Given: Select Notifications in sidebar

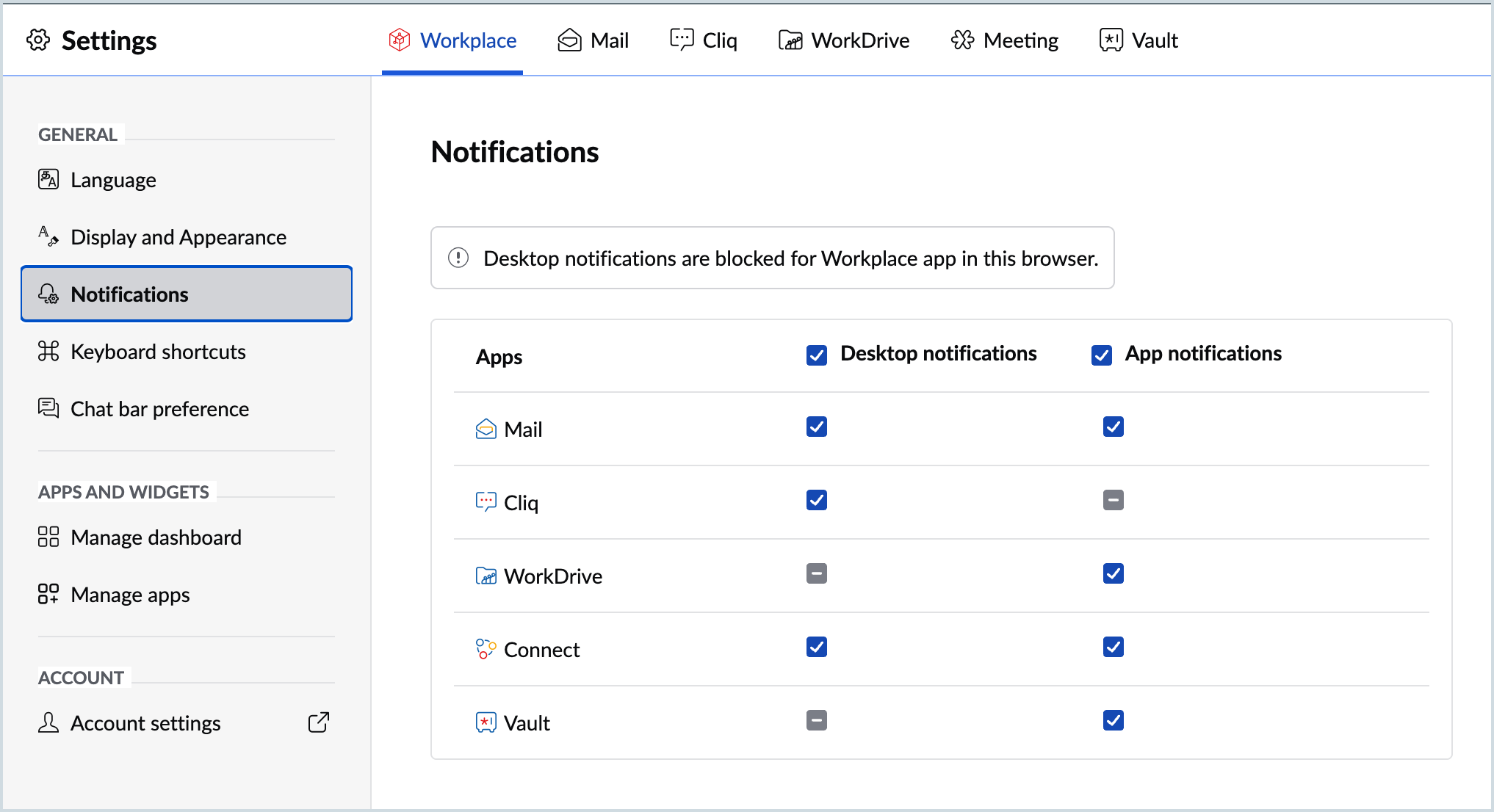Looking at the screenshot, I should pos(187,294).
